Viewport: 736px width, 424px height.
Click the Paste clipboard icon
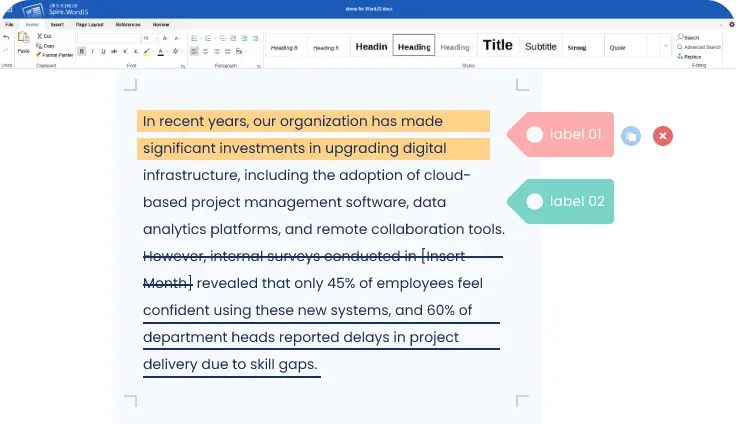point(23,42)
